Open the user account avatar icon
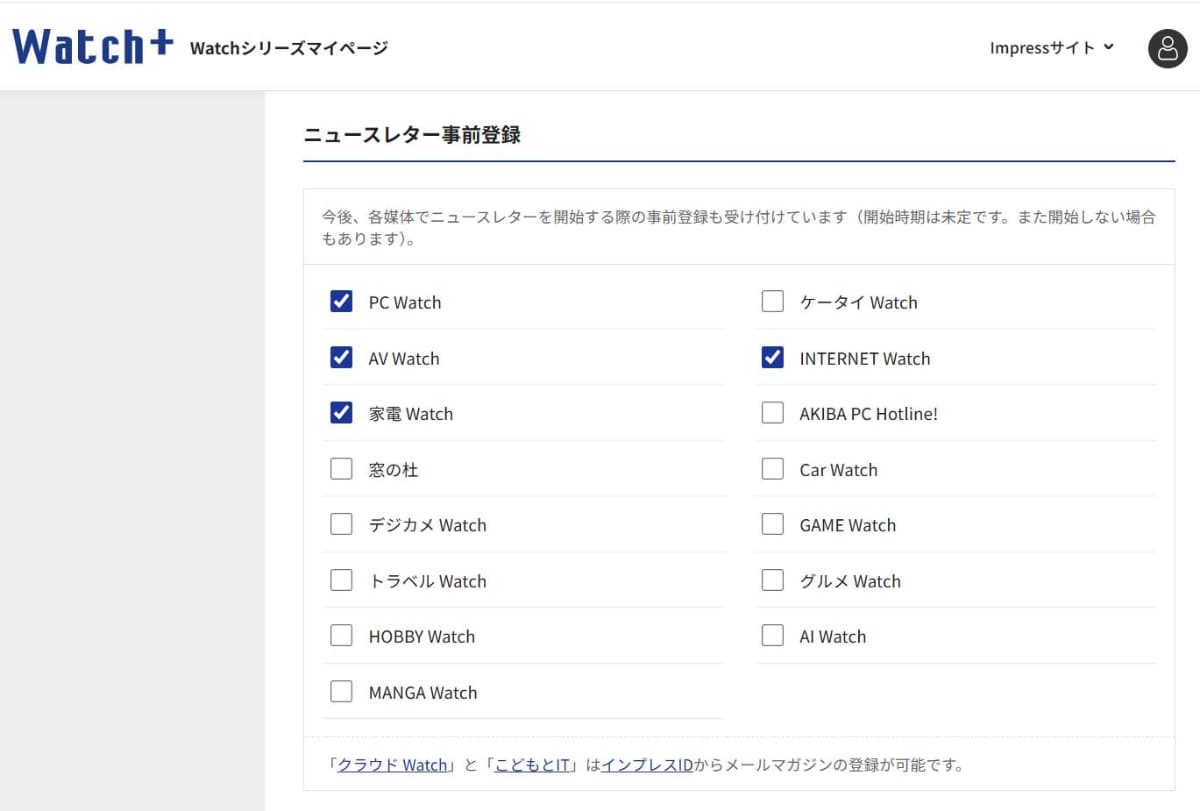1200x811 pixels. pos(1167,48)
